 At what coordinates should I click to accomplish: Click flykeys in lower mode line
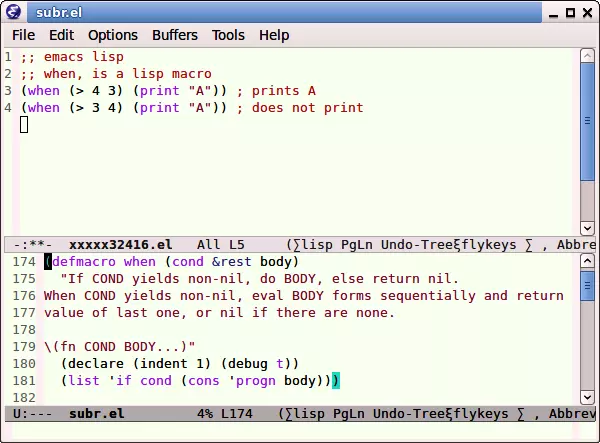click(x=481, y=414)
